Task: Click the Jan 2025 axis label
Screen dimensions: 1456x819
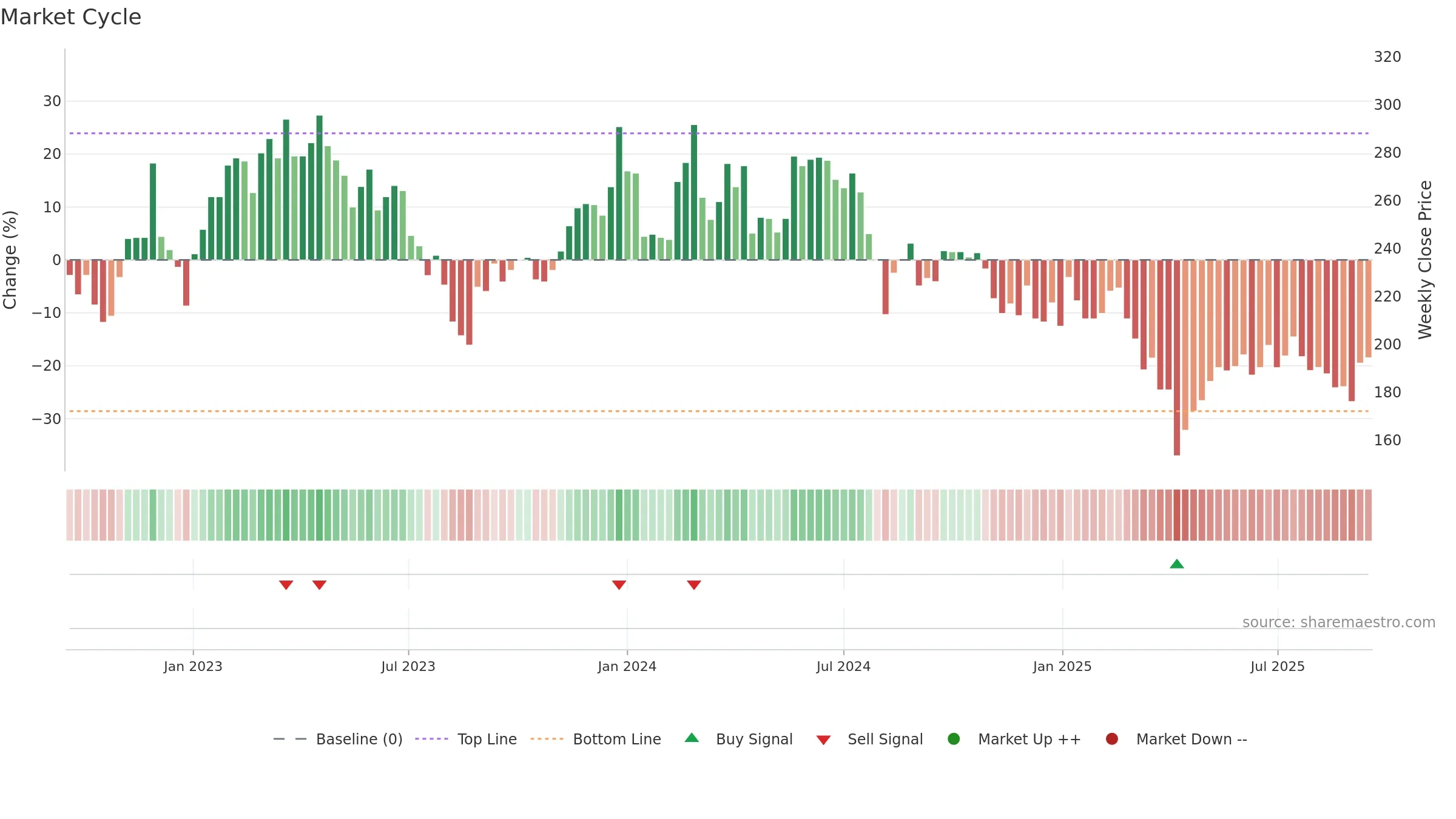Action: pyautogui.click(x=1062, y=667)
